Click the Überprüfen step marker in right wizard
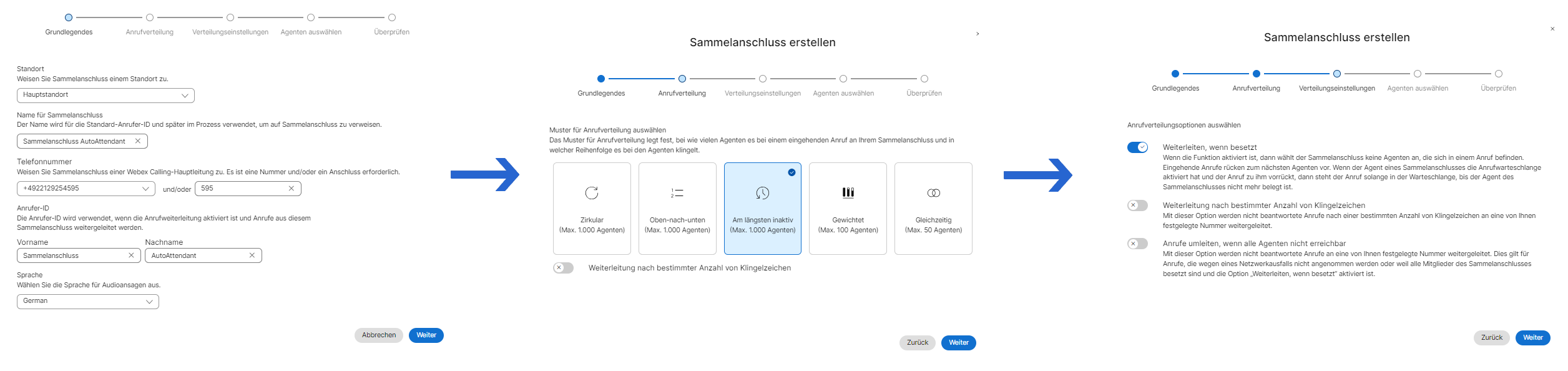This screenshot has width=1568, height=371. point(1498,74)
